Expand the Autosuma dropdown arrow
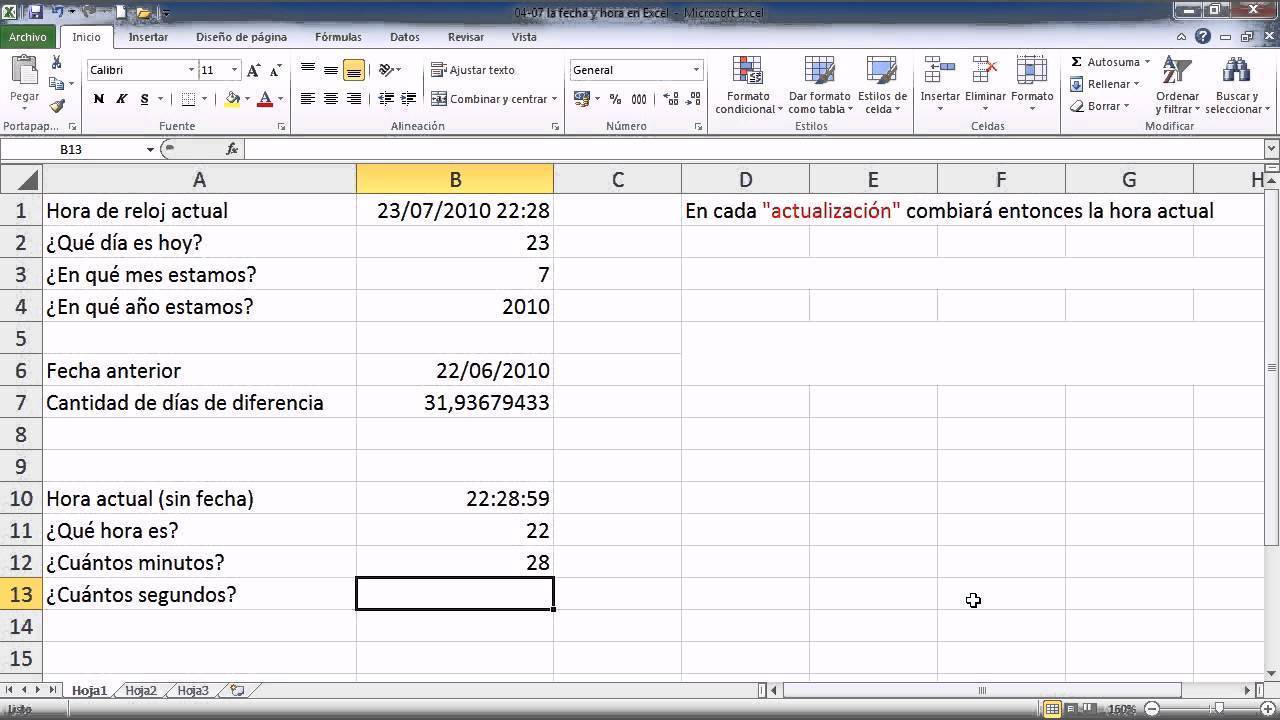Image resolution: width=1280 pixels, height=720 pixels. click(1147, 62)
